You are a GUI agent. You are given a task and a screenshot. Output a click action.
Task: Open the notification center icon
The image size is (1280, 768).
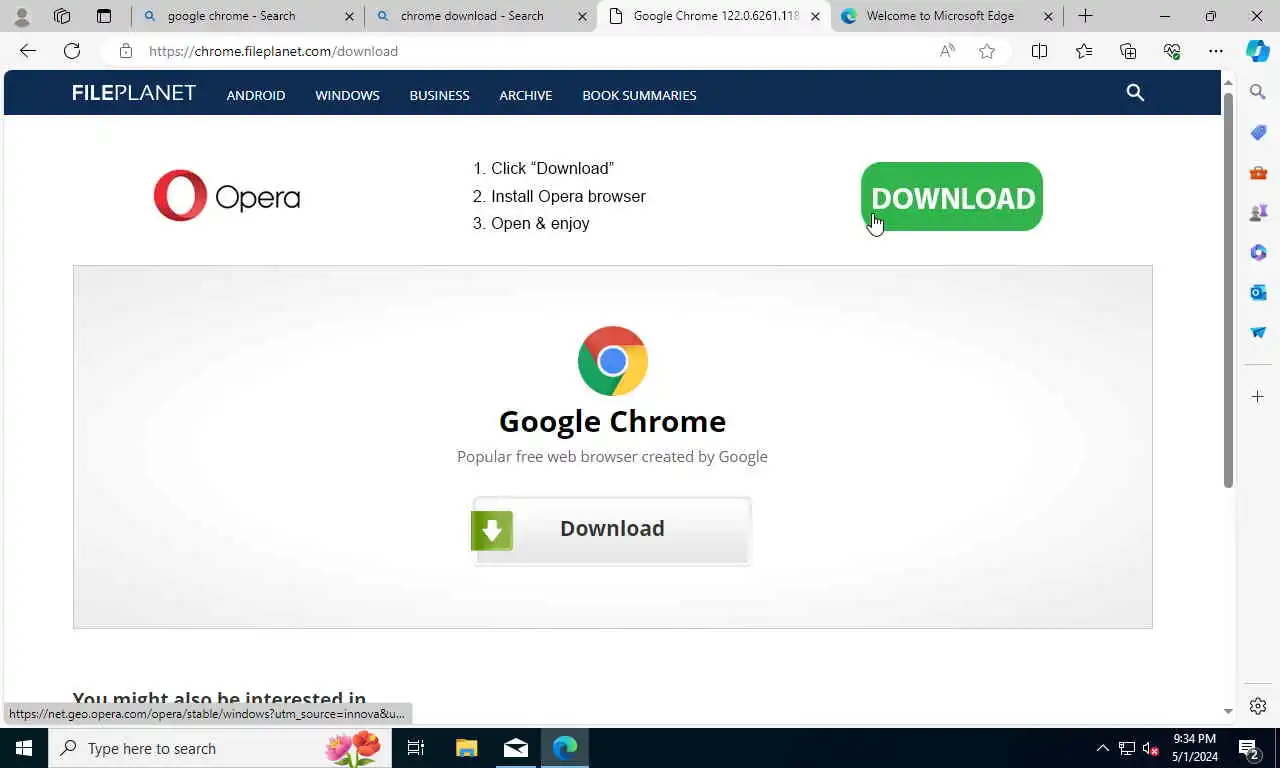1248,748
